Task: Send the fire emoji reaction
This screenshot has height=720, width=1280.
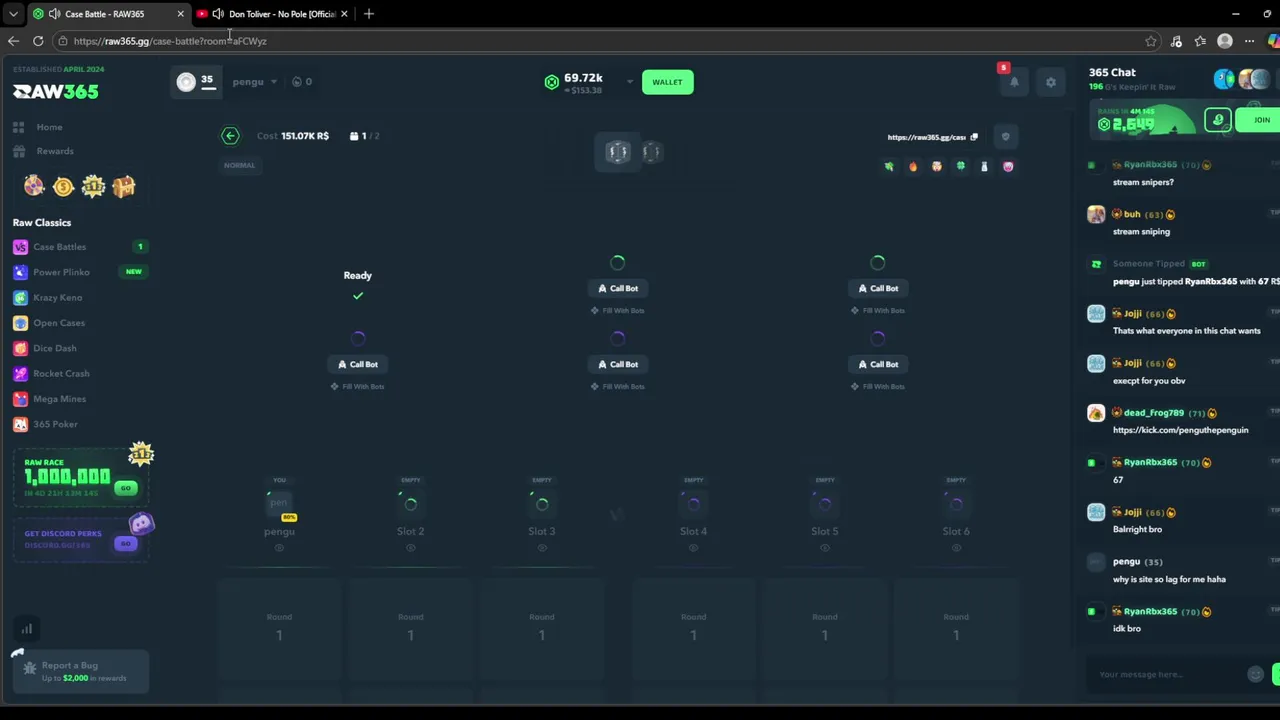Action: point(913,167)
